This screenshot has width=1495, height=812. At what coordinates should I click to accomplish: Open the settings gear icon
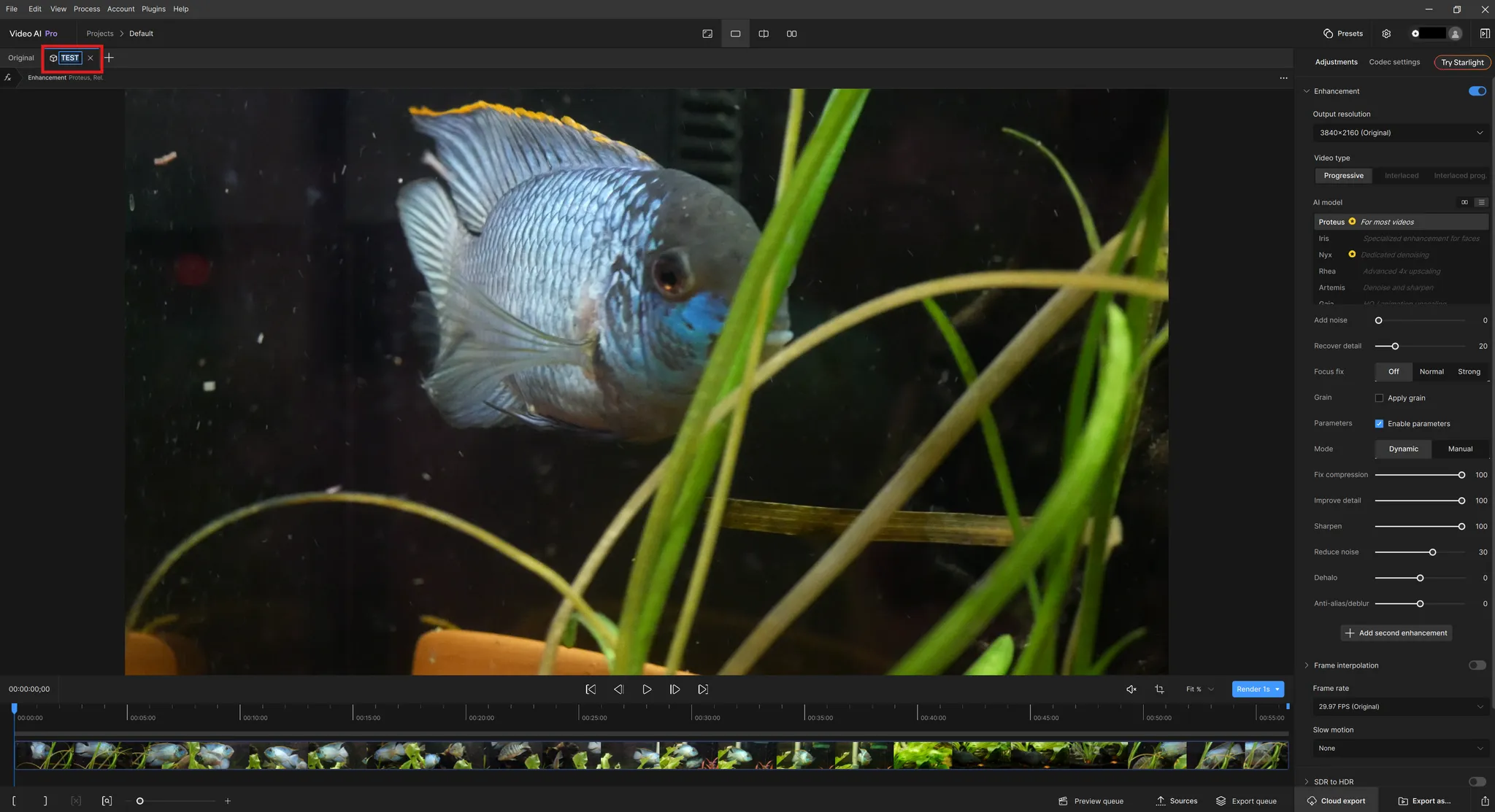pyautogui.click(x=1386, y=34)
